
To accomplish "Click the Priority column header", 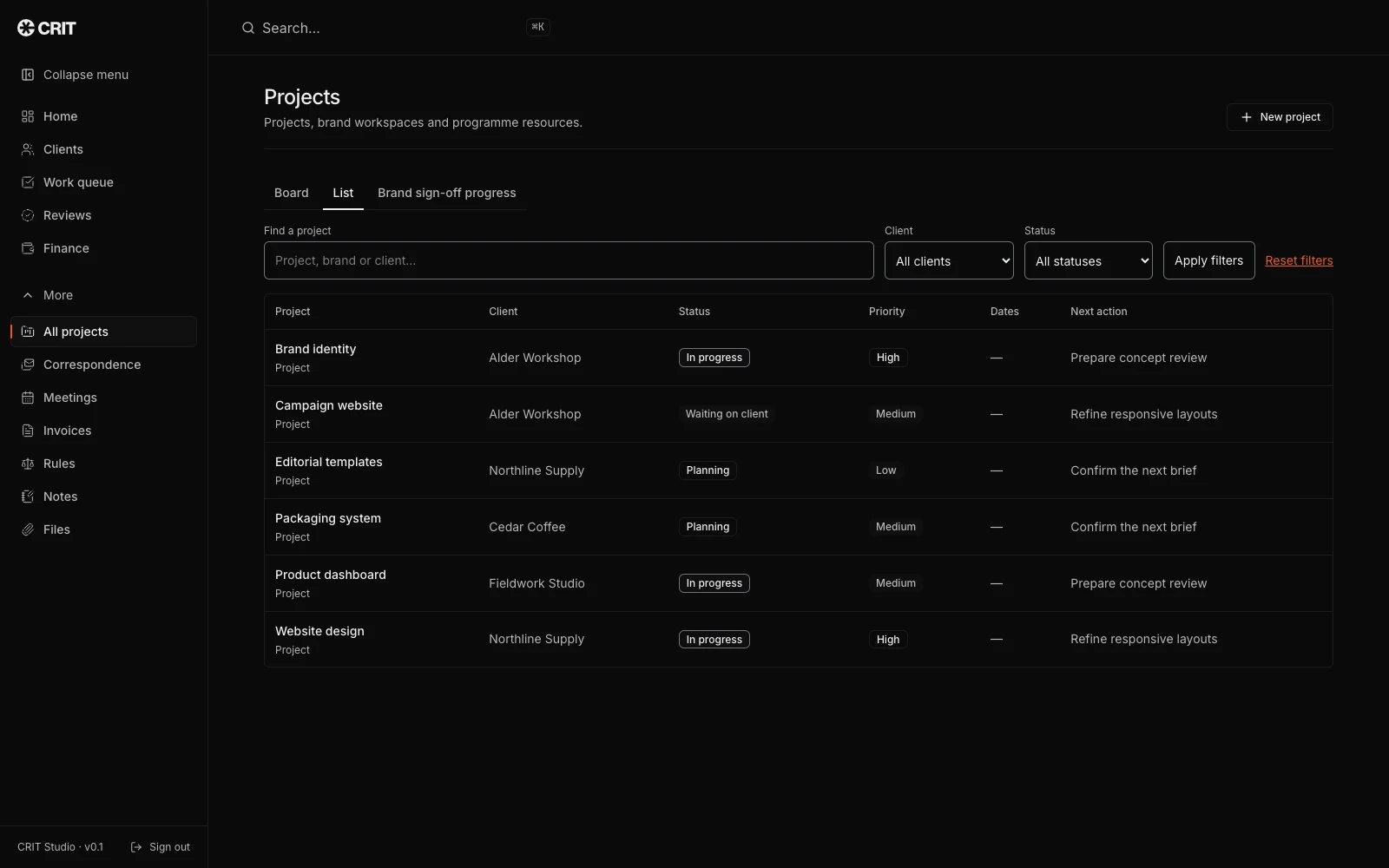I will coord(886,312).
